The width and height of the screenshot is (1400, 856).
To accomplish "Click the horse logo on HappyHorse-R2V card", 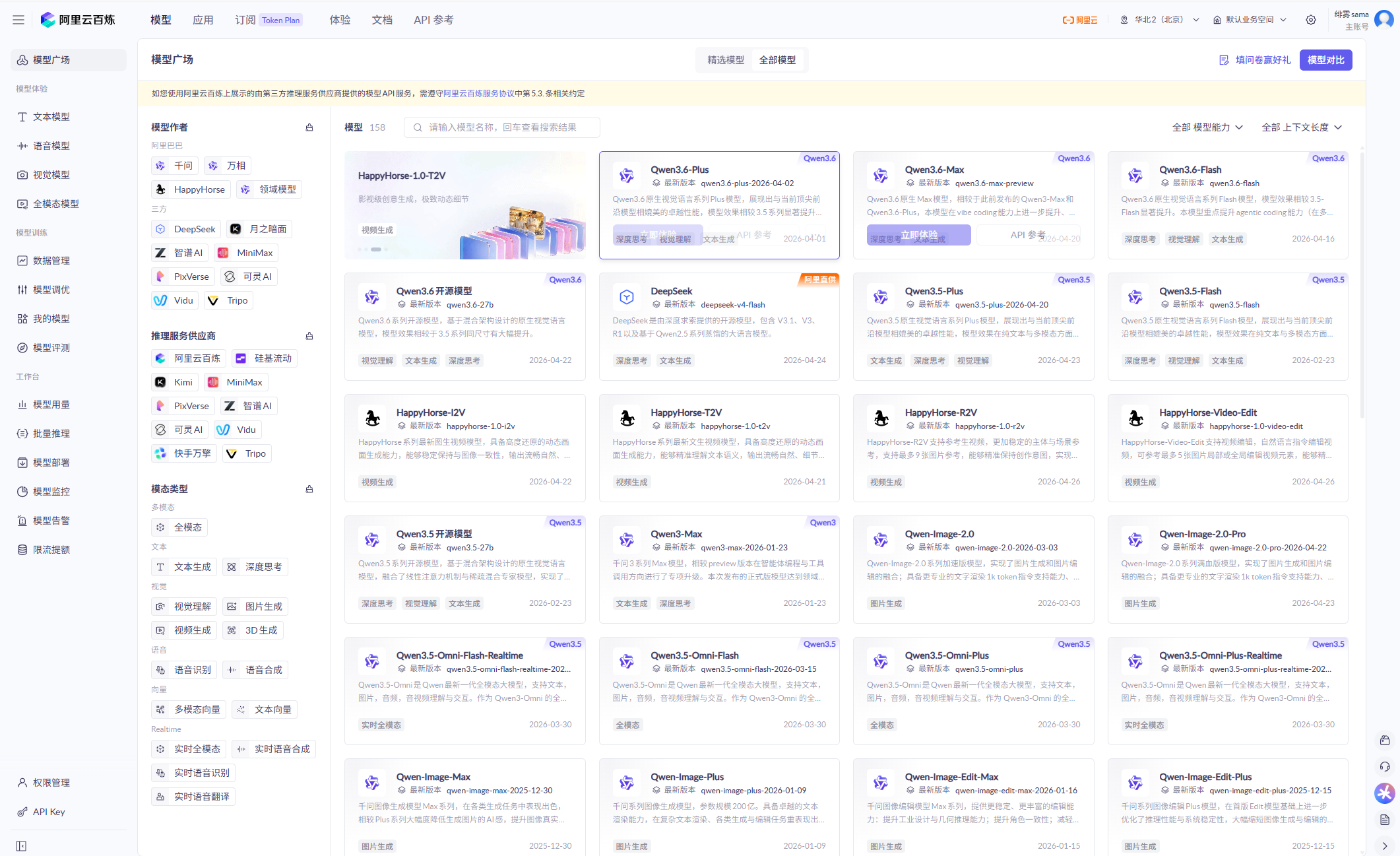I will click(x=881, y=418).
